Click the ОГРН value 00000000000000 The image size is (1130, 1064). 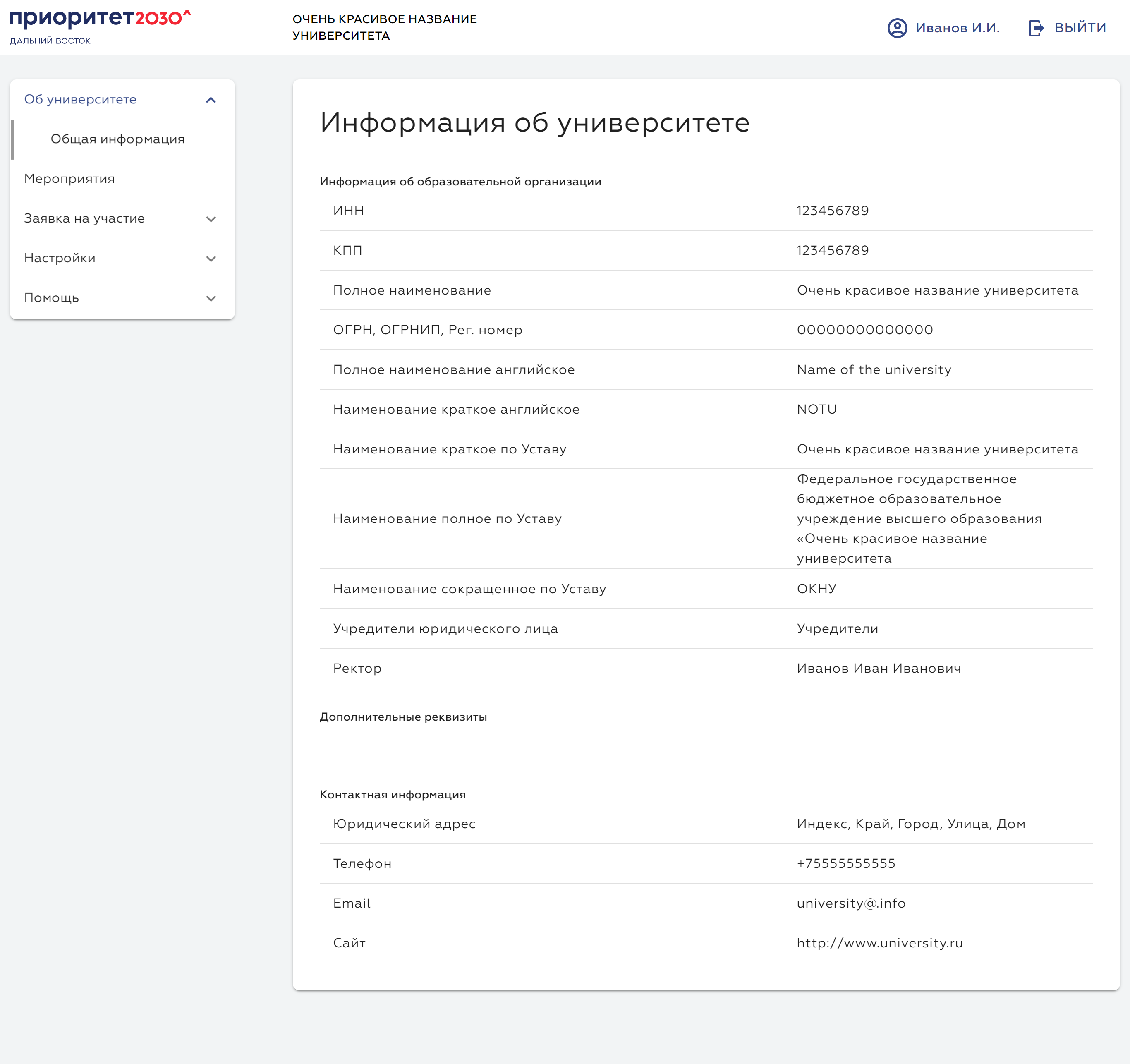(864, 330)
